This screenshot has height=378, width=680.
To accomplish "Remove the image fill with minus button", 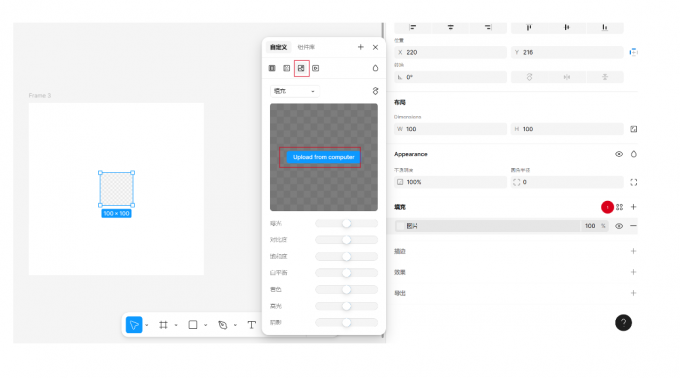I will [634, 226].
